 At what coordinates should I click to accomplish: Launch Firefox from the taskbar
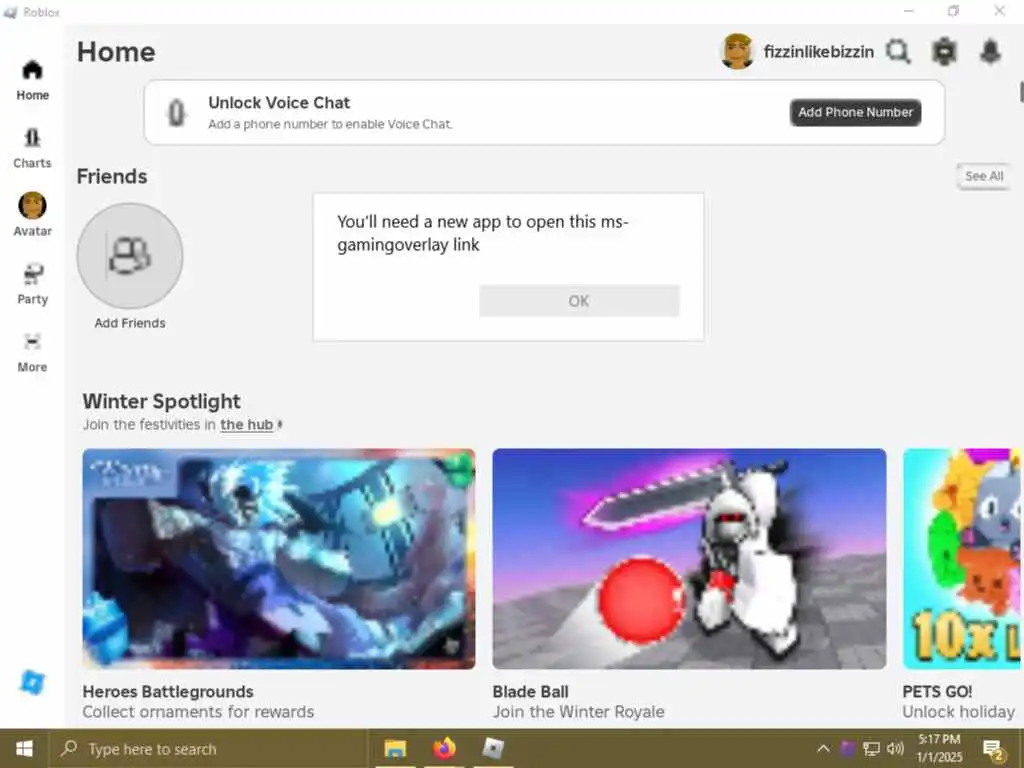pyautogui.click(x=444, y=748)
